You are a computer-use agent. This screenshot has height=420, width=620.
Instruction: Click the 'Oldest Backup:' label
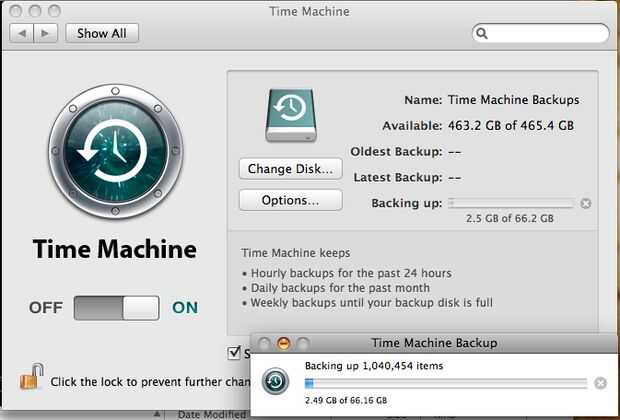[396, 151]
